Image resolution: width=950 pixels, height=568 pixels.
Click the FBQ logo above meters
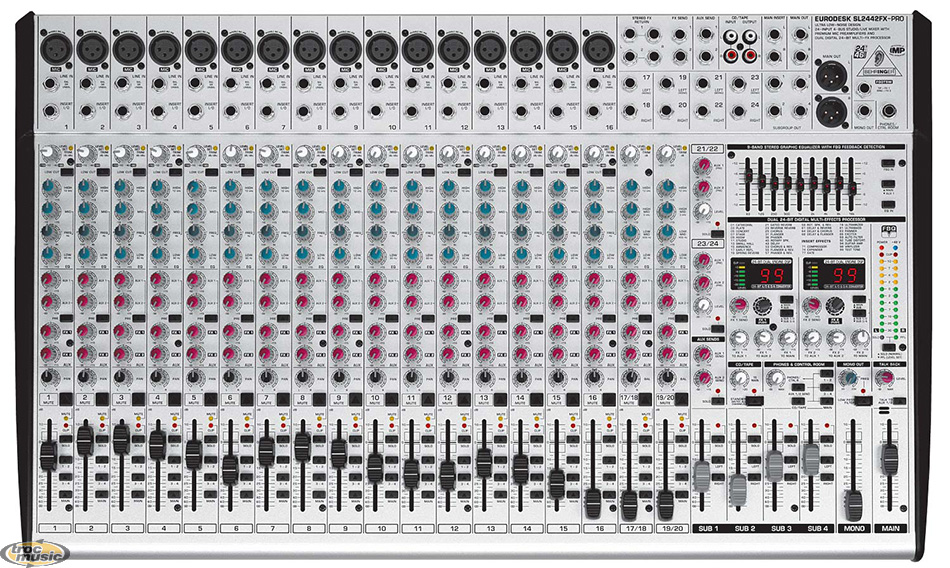[x=888, y=230]
